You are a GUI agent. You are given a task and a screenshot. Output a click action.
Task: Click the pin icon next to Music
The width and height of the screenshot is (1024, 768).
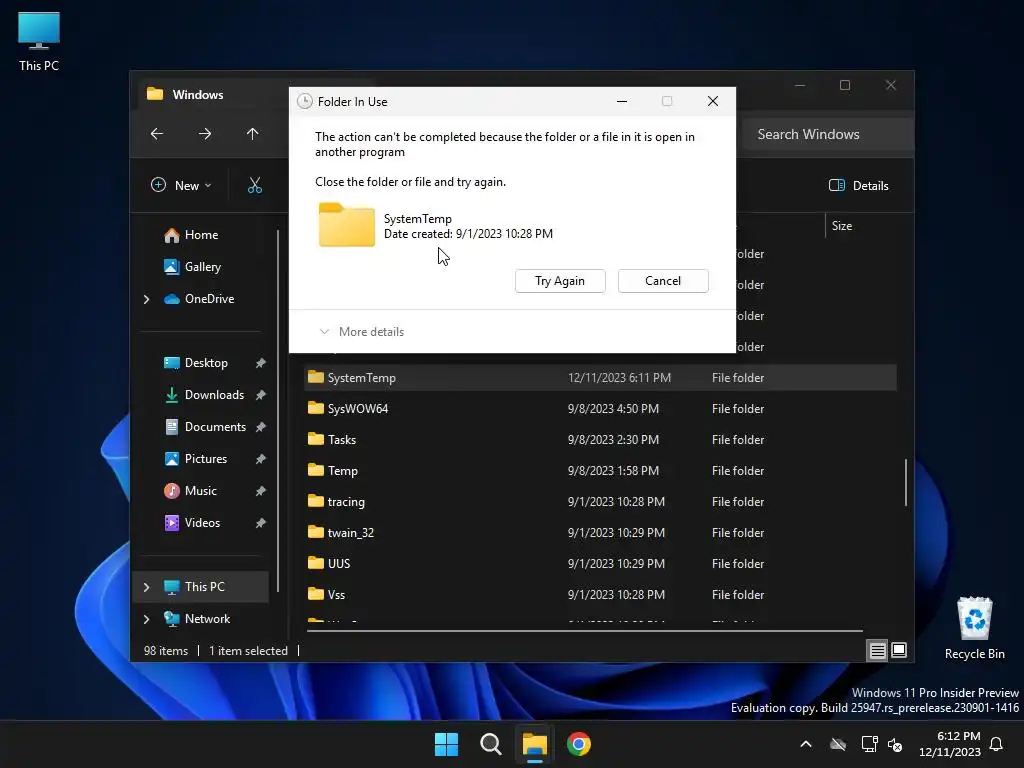[261, 491]
